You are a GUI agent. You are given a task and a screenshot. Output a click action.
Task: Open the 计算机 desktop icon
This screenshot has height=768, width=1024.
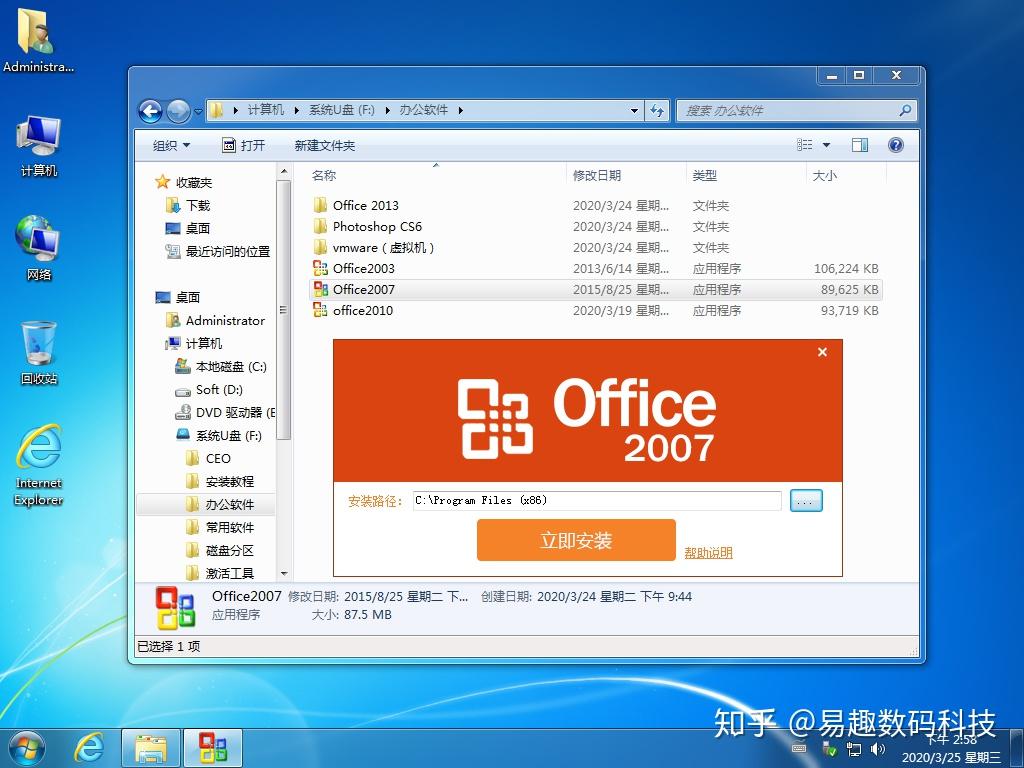tap(39, 146)
